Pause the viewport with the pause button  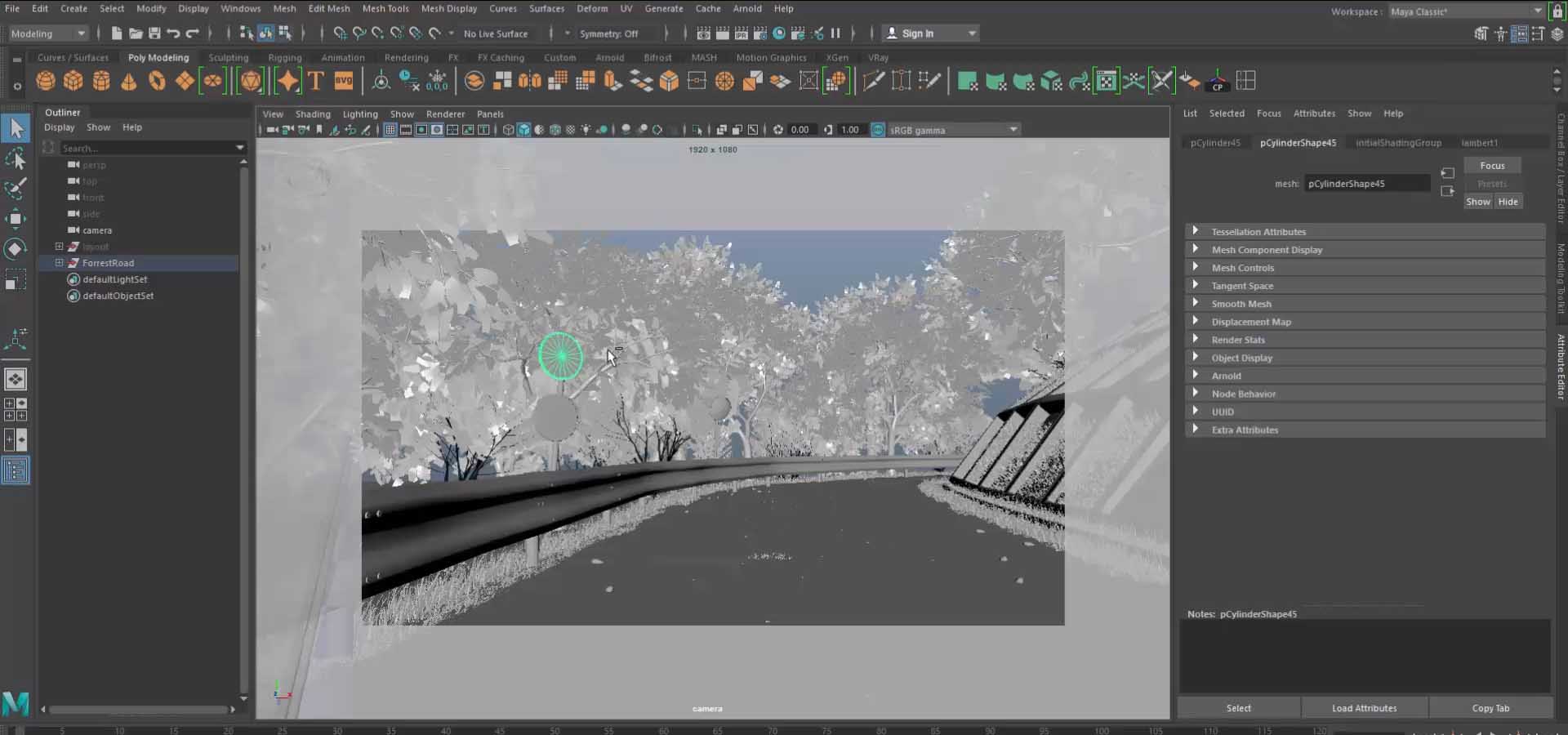pyautogui.click(x=836, y=33)
